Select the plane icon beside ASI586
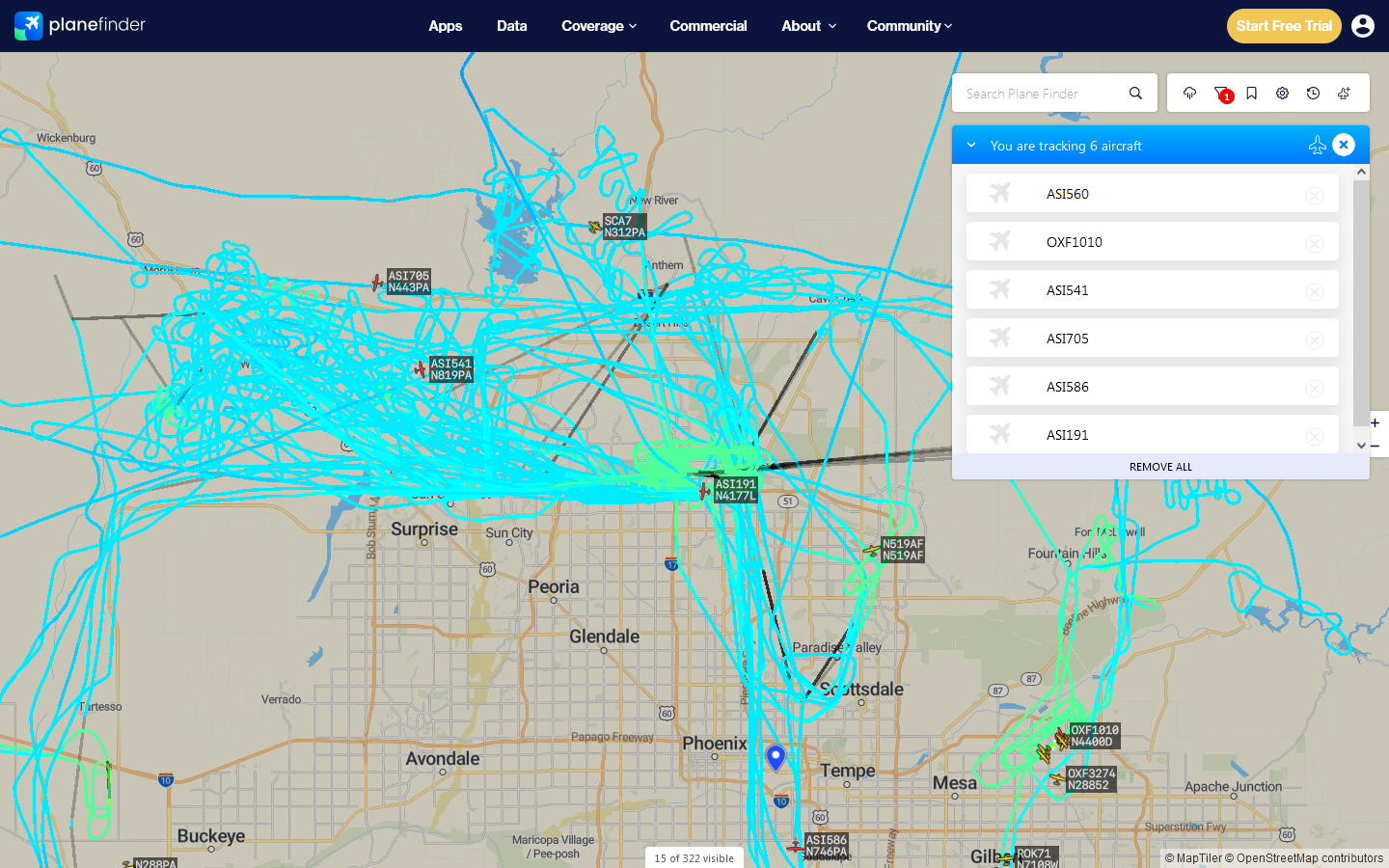Image resolution: width=1389 pixels, height=868 pixels. tap(1000, 386)
